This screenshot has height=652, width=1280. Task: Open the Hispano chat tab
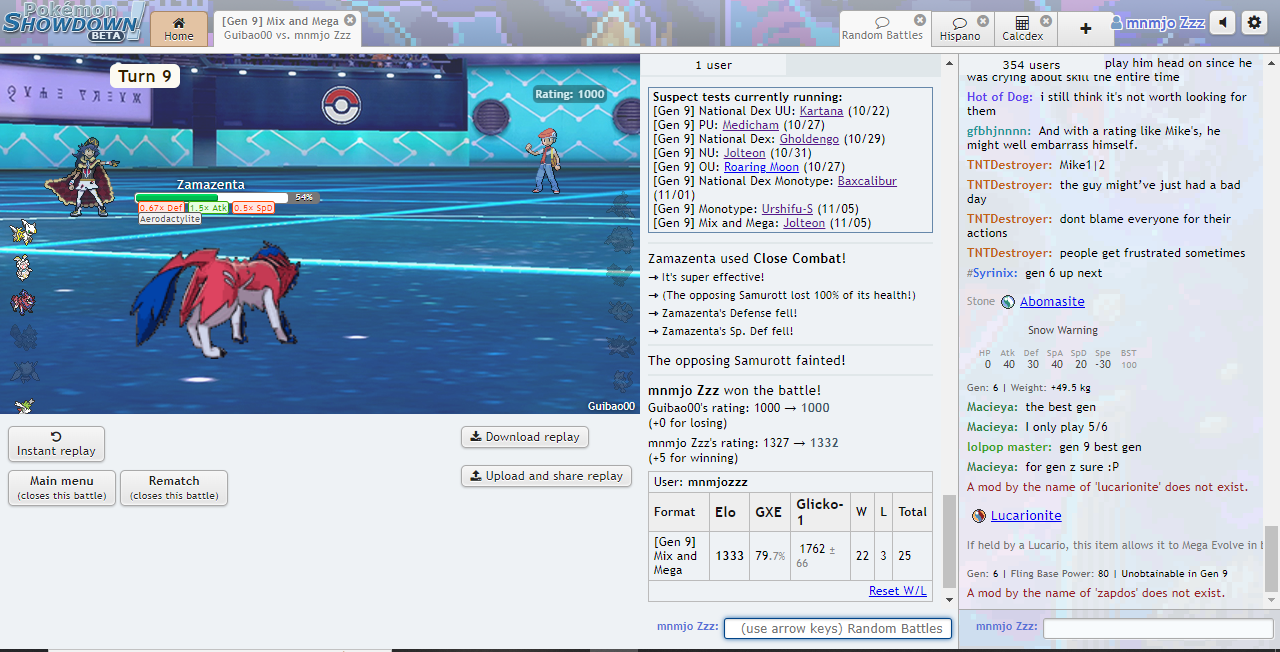(960, 29)
